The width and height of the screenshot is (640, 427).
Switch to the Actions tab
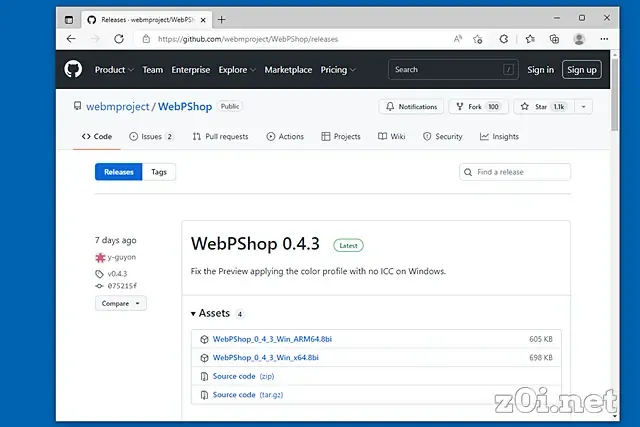click(x=285, y=136)
